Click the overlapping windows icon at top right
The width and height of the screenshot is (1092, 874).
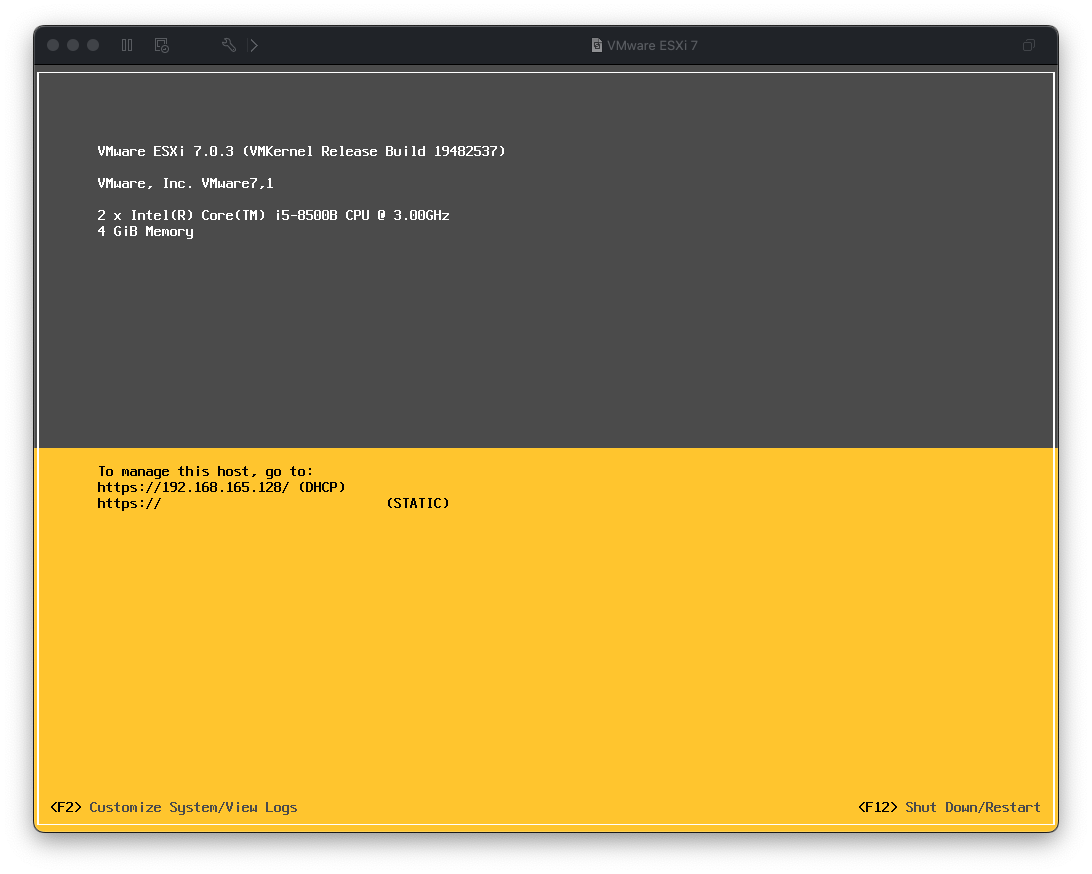pos(1028,45)
